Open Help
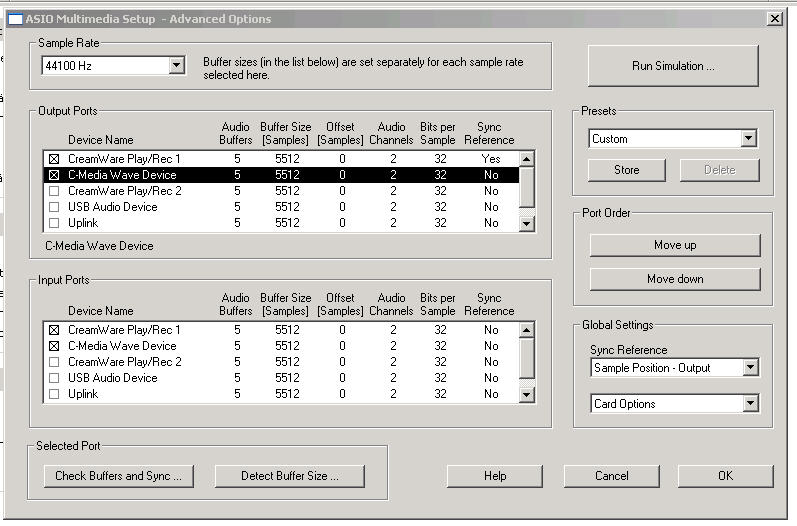 pos(495,476)
